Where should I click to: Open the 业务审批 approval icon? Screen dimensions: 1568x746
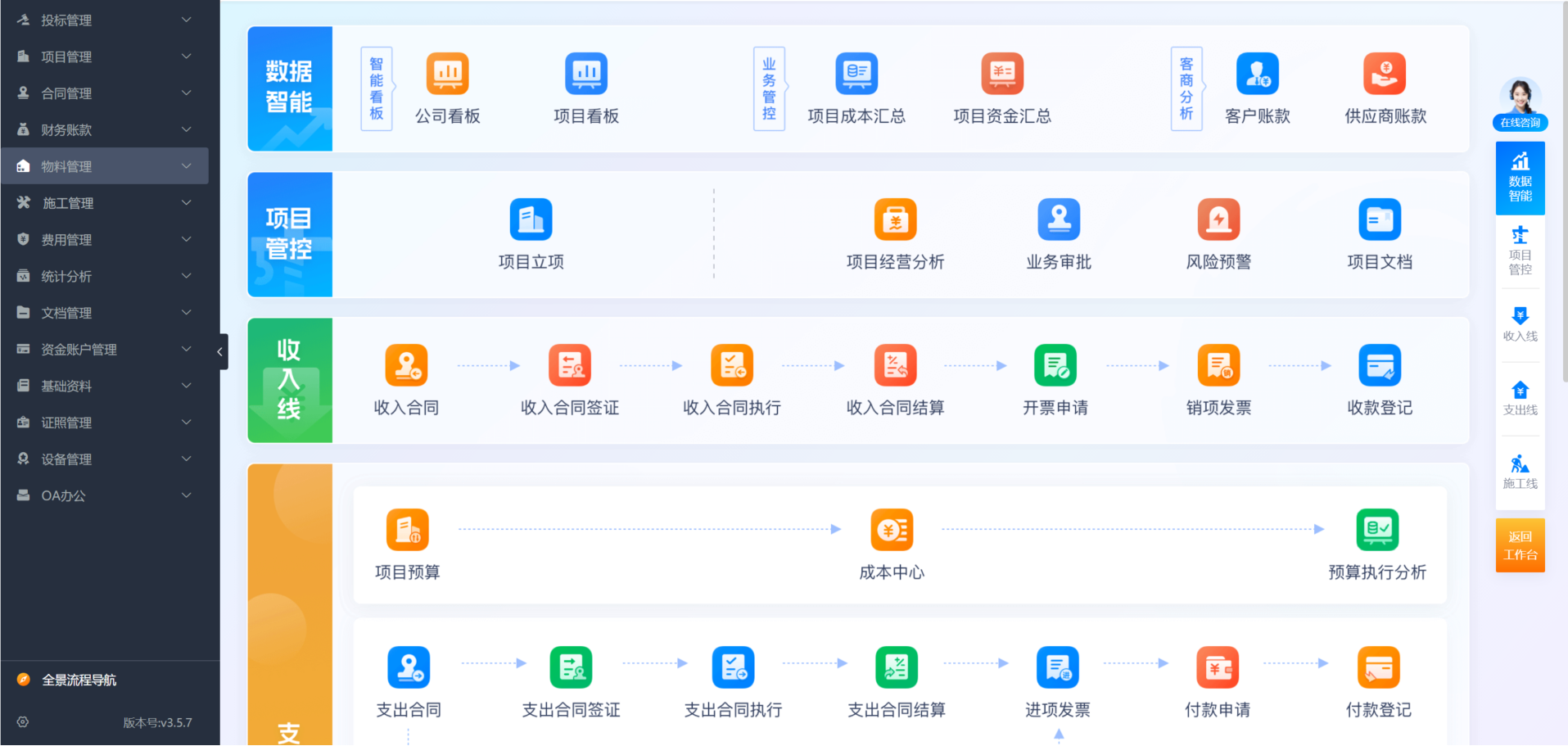(x=1058, y=219)
